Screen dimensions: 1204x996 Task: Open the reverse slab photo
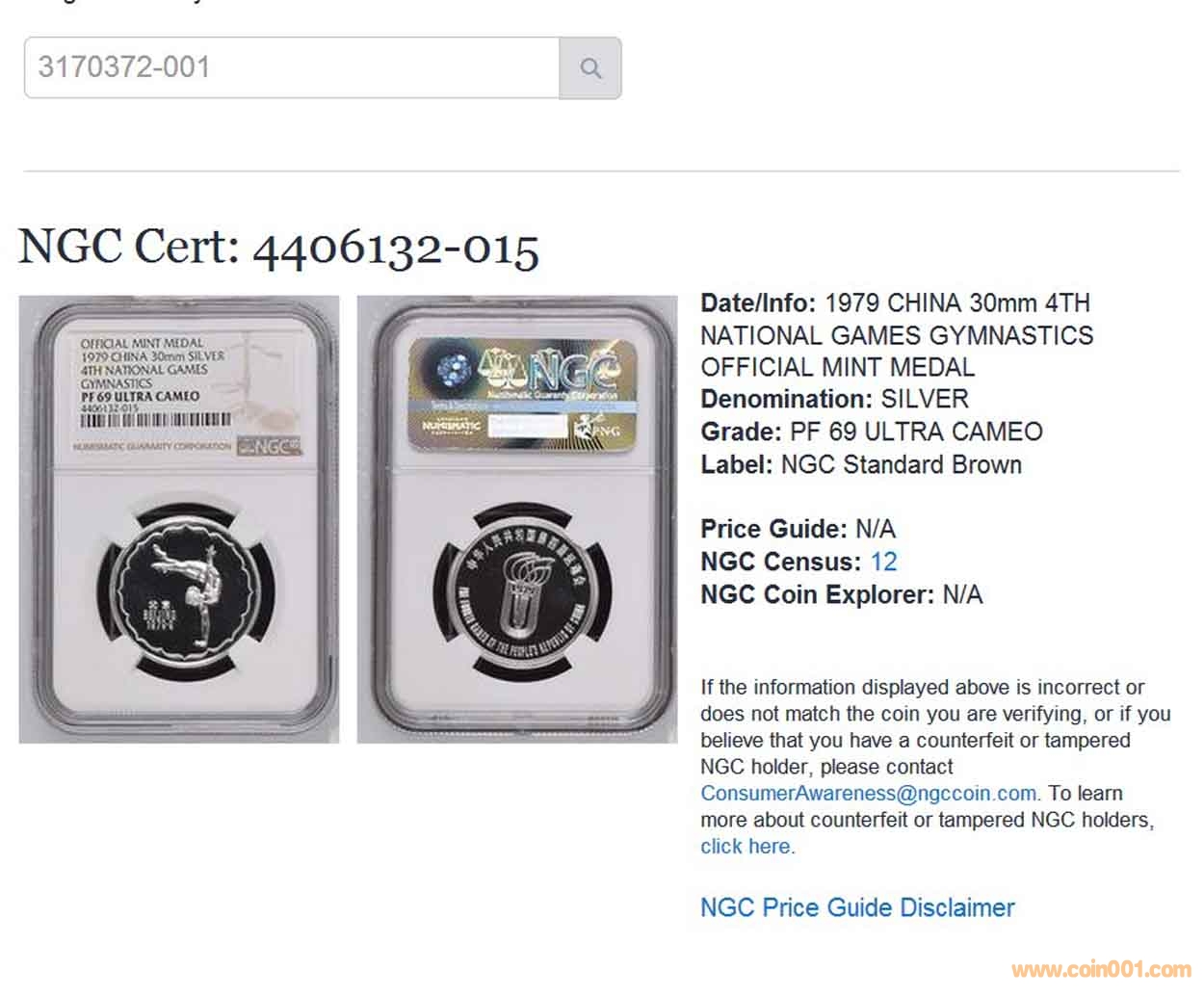coord(517,519)
